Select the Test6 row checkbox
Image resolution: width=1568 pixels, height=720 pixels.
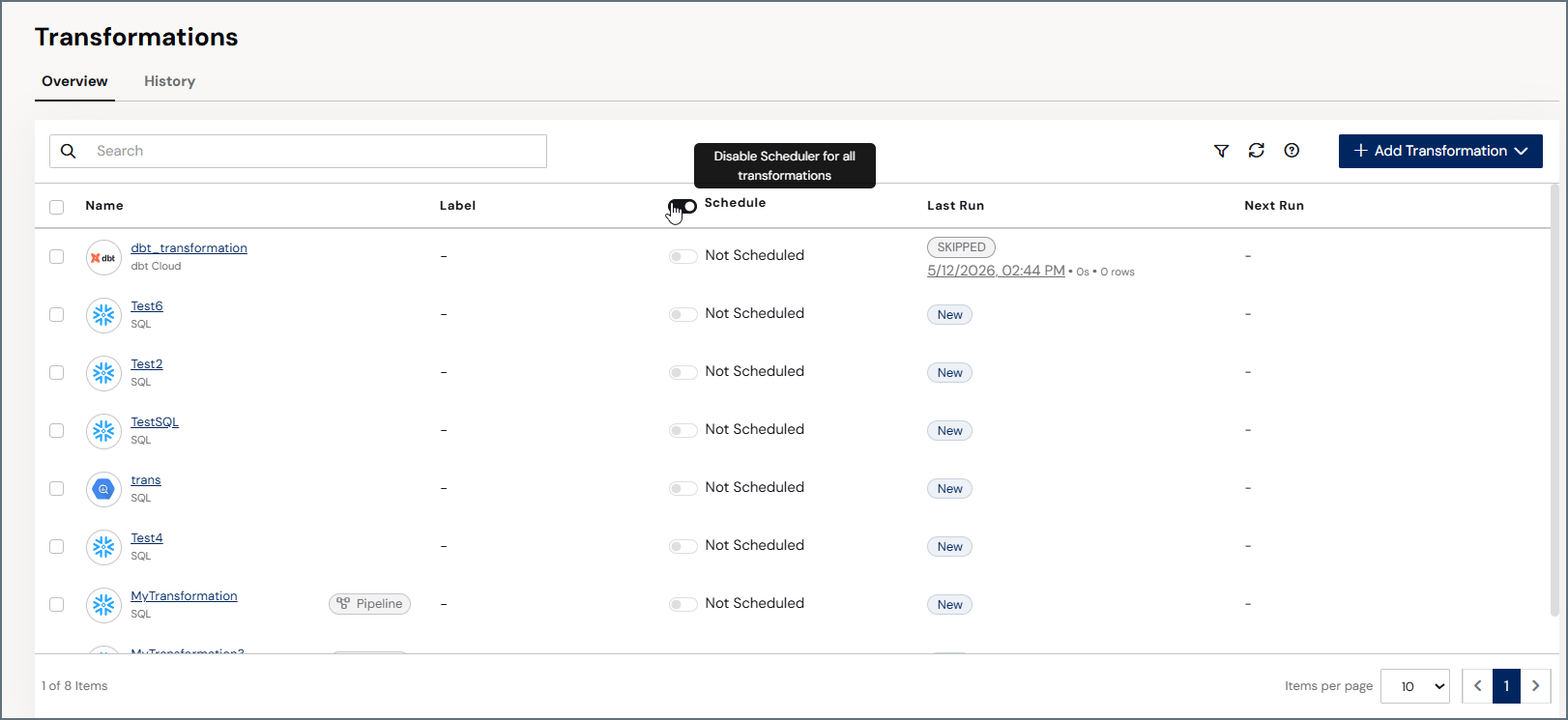57,314
